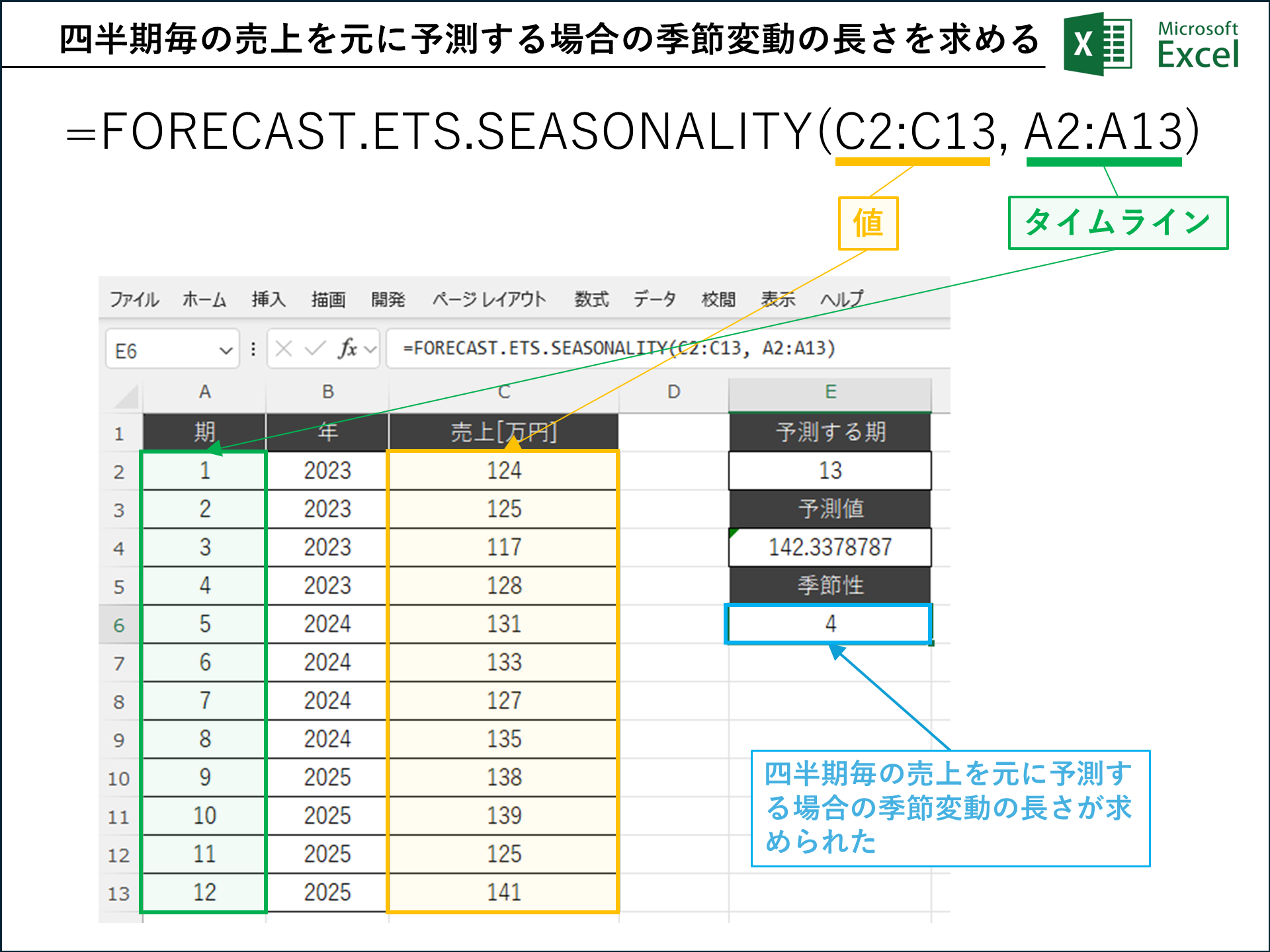This screenshot has height=952, width=1270.
Task: Open the Name Box dropdown arrow
Action: pos(226,349)
